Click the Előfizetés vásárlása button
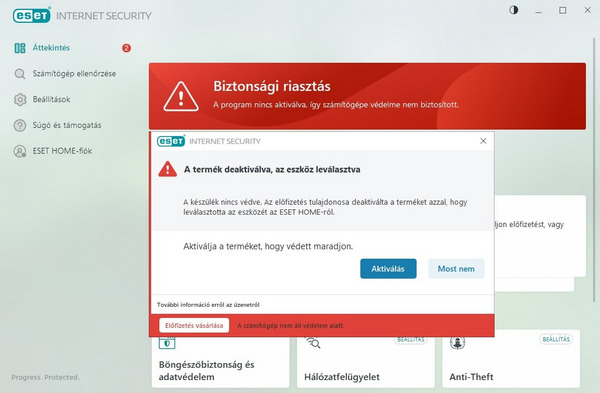 [194, 325]
